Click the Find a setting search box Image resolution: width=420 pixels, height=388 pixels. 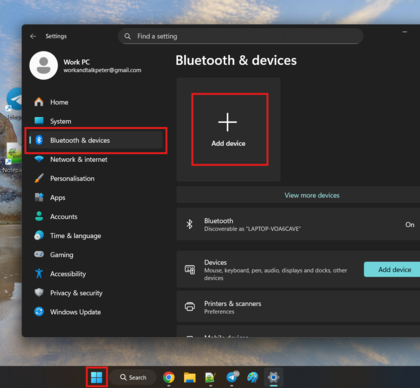click(241, 36)
